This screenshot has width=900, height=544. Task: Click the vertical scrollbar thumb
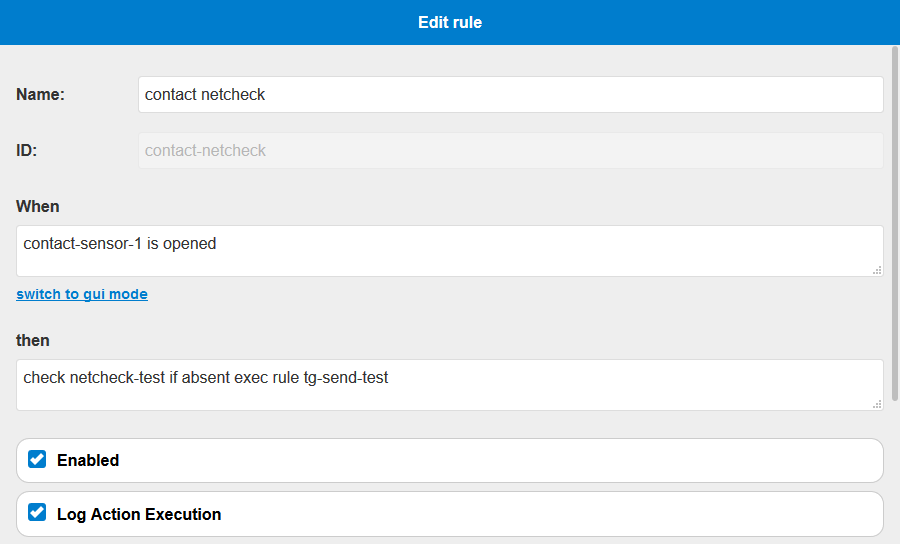(x=895, y=224)
